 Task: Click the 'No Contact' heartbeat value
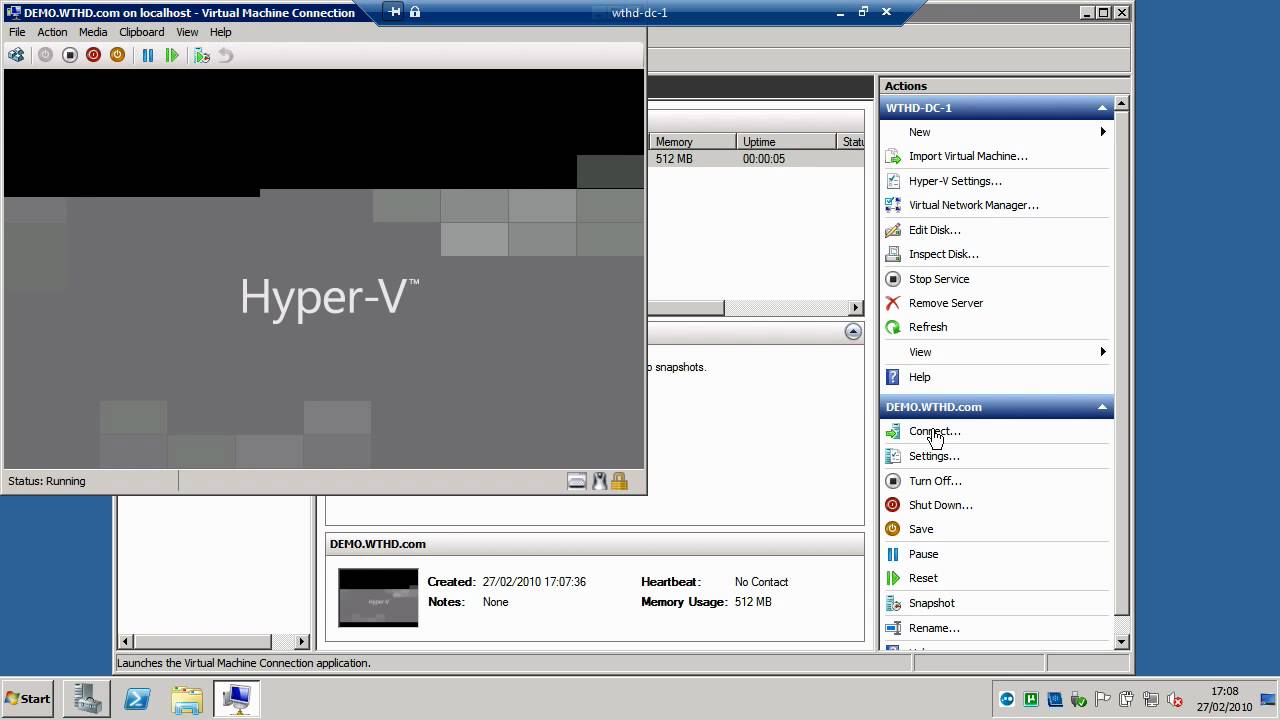coord(761,582)
